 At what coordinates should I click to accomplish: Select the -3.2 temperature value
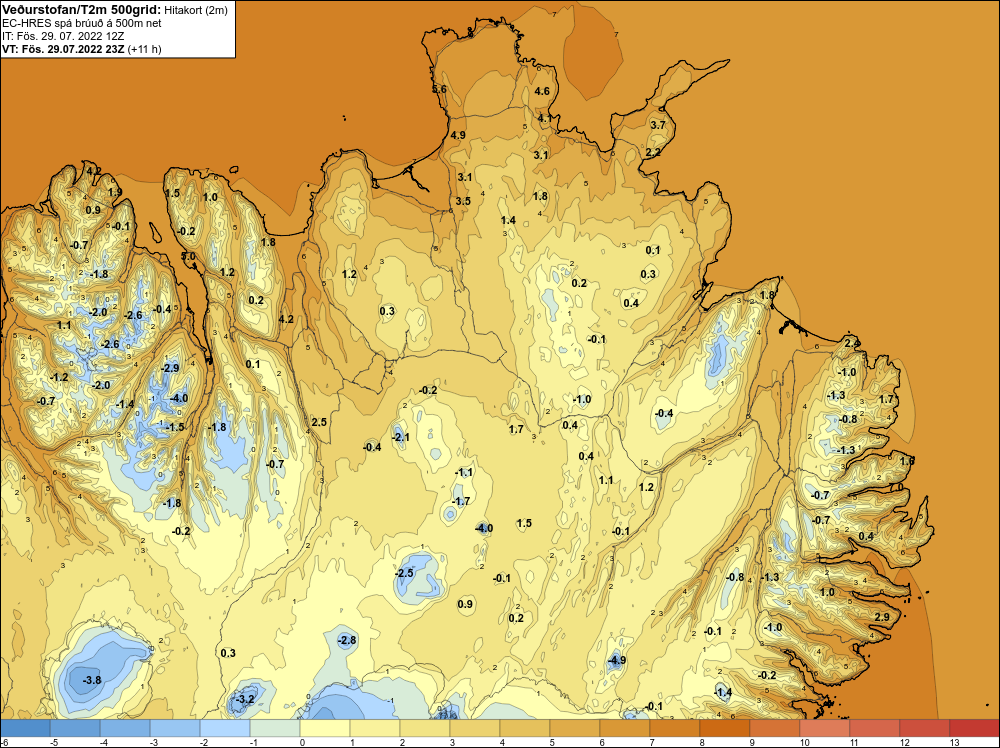click(245, 699)
